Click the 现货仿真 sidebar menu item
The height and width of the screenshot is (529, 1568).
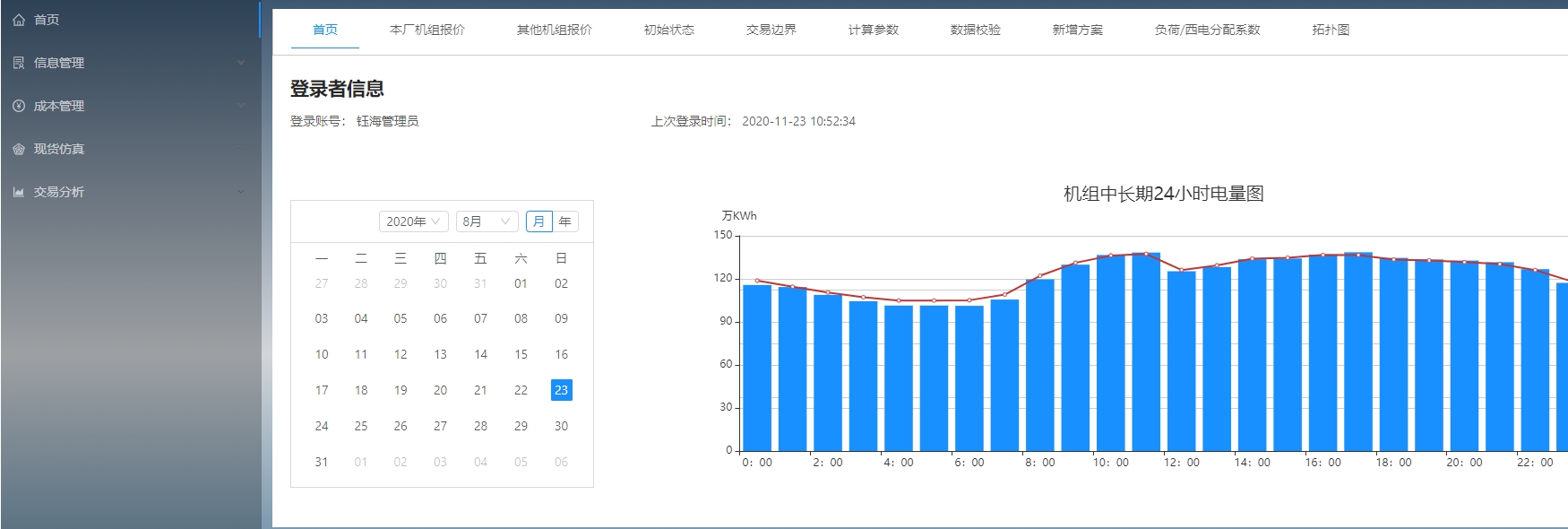point(59,149)
